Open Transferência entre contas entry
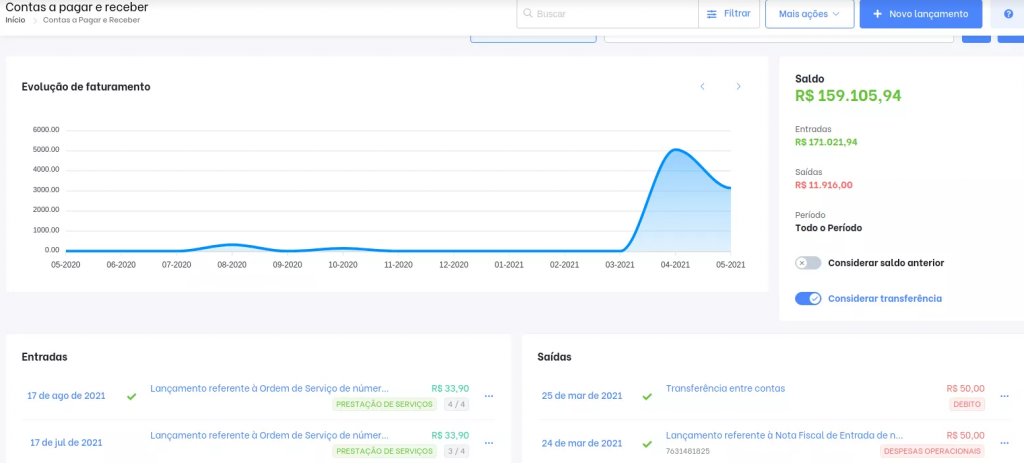The height and width of the screenshot is (463, 1024). pyautogui.click(x=725, y=388)
